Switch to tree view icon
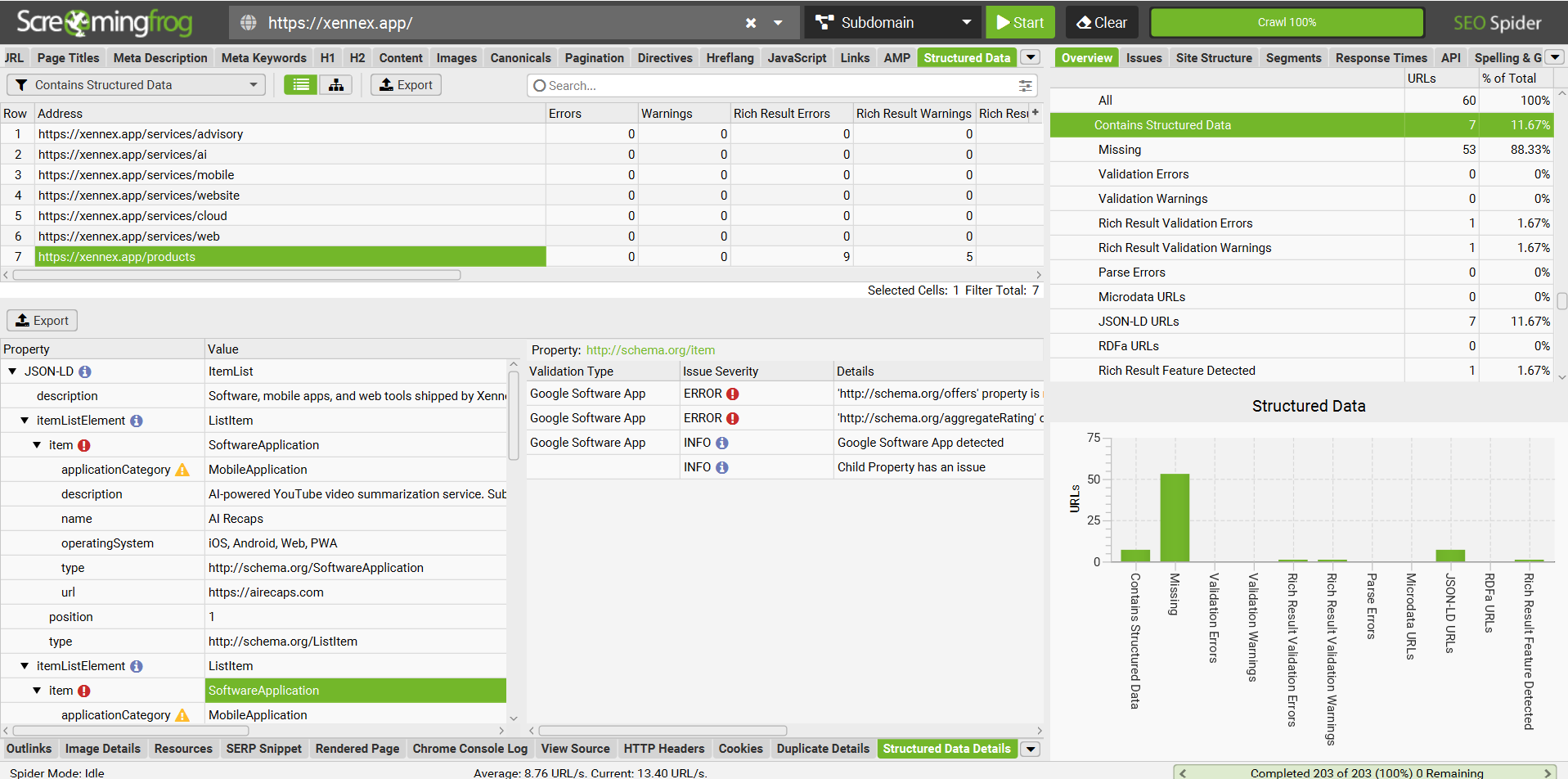 (x=336, y=85)
